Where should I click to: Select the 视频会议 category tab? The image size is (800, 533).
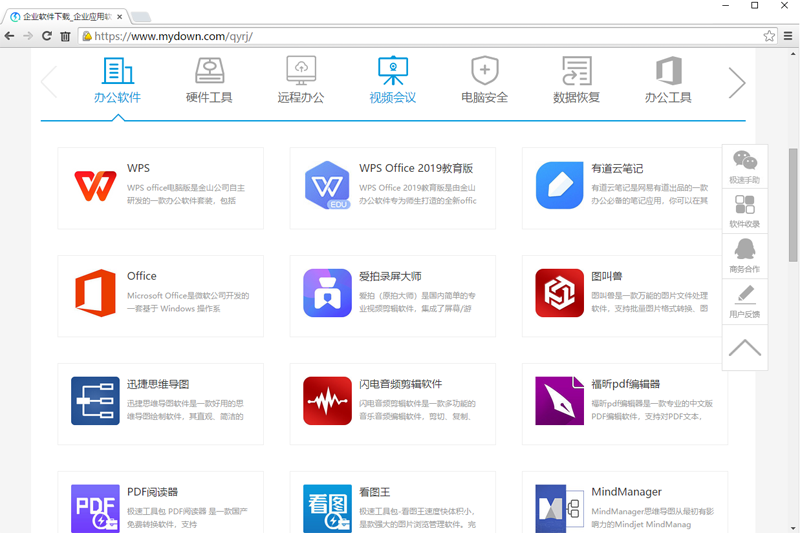click(392, 81)
